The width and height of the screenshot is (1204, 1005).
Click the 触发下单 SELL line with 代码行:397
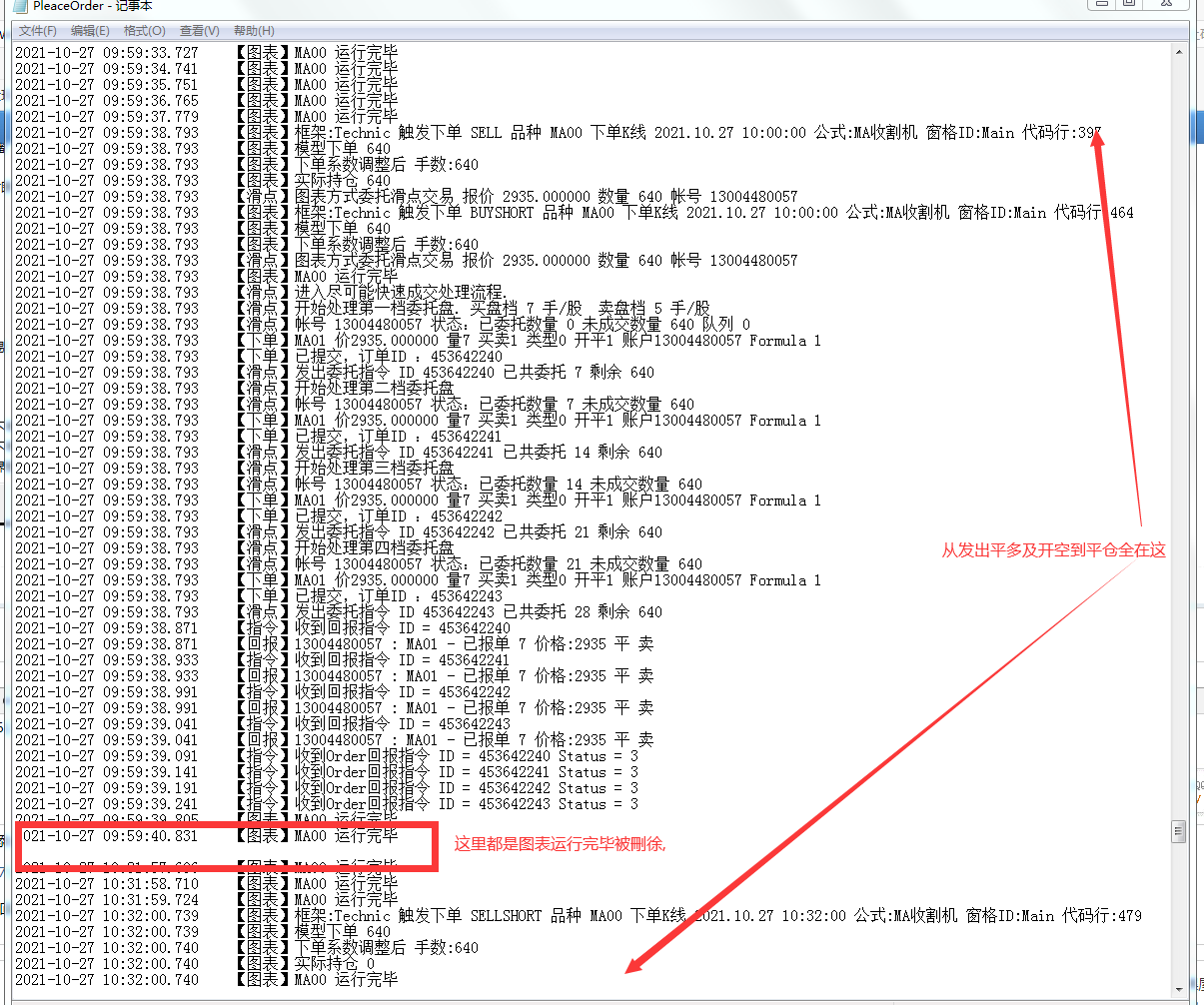(x=559, y=132)
